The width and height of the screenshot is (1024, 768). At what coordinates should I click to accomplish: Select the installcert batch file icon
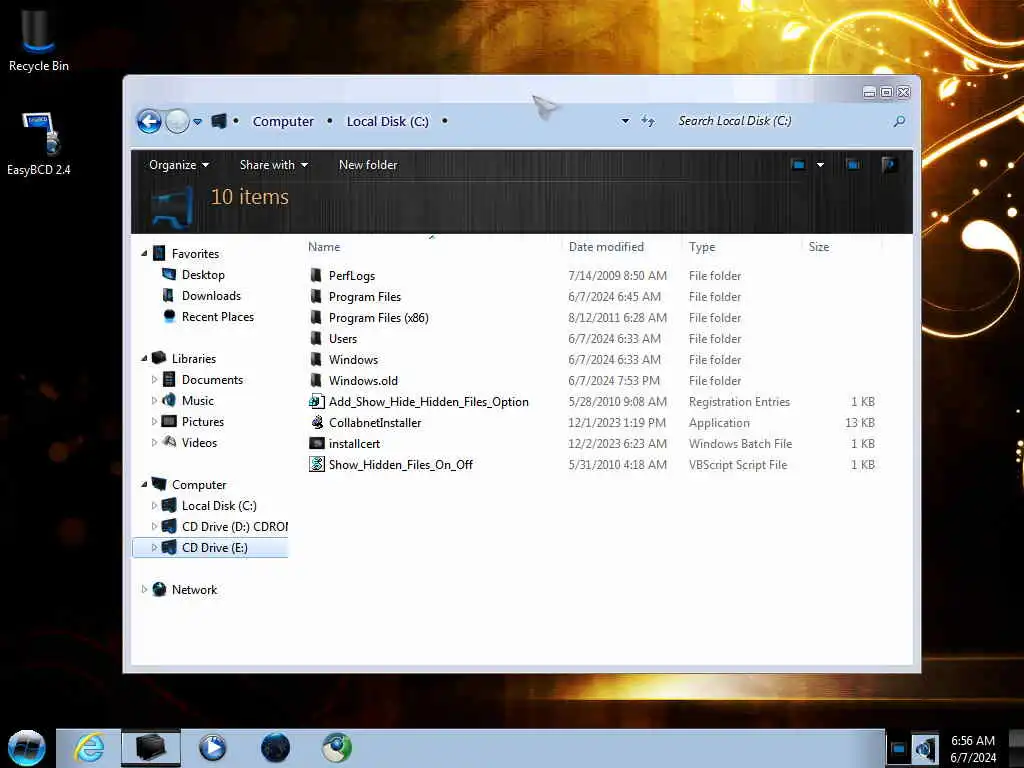[317, 443]
